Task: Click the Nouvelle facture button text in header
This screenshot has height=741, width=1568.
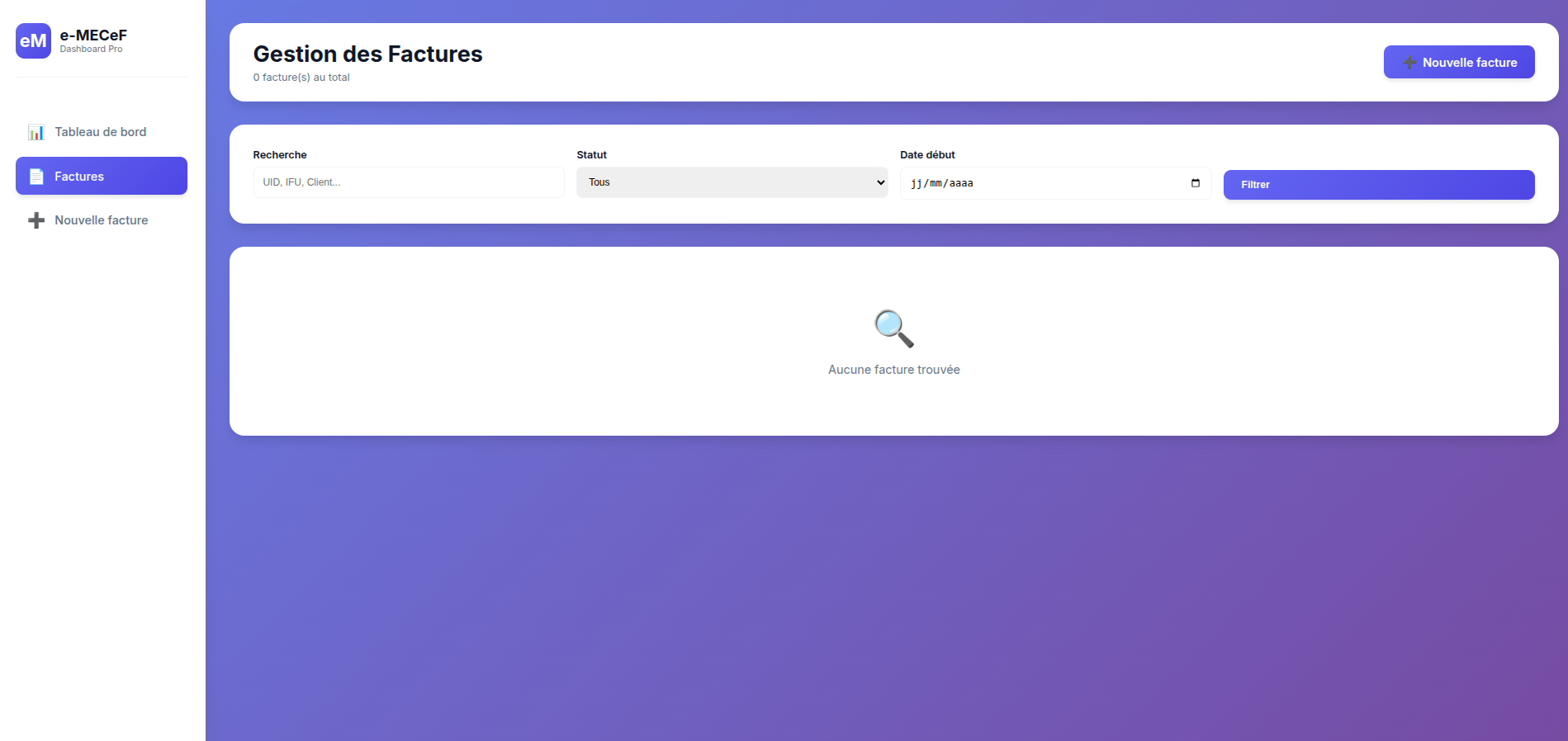Action: [x=1469, y=63]
